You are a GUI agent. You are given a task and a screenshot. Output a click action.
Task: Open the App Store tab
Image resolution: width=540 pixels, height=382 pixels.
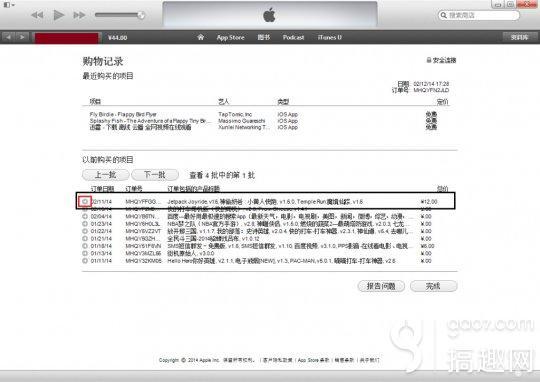230,38
